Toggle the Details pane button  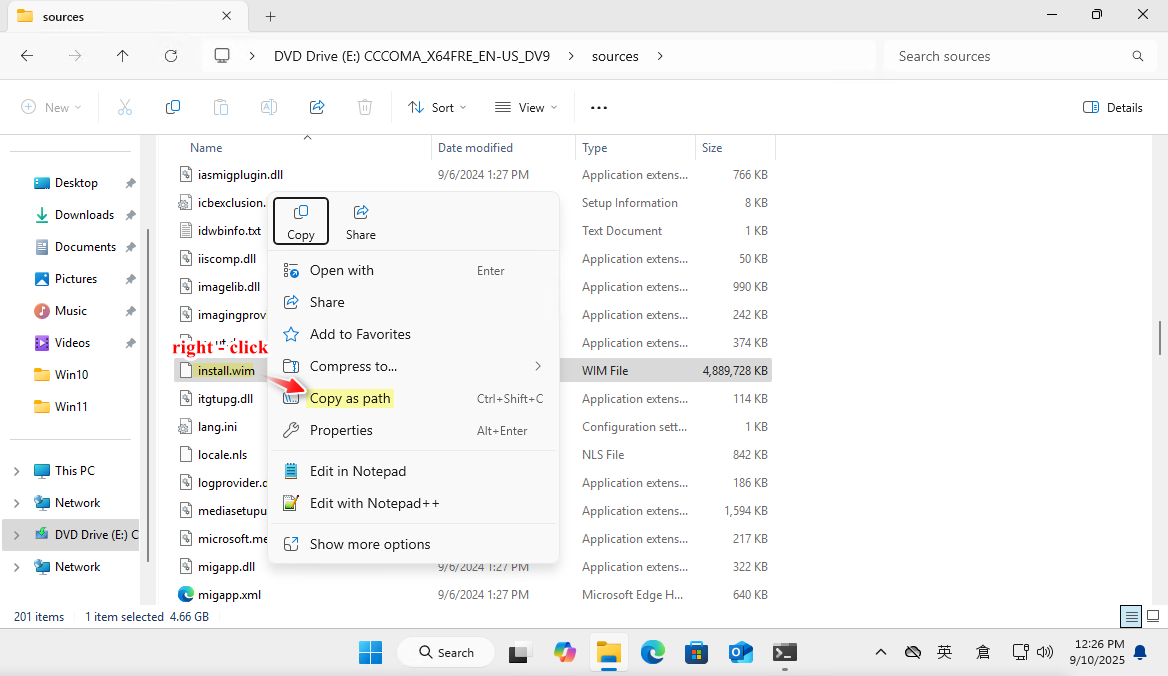1113,107
